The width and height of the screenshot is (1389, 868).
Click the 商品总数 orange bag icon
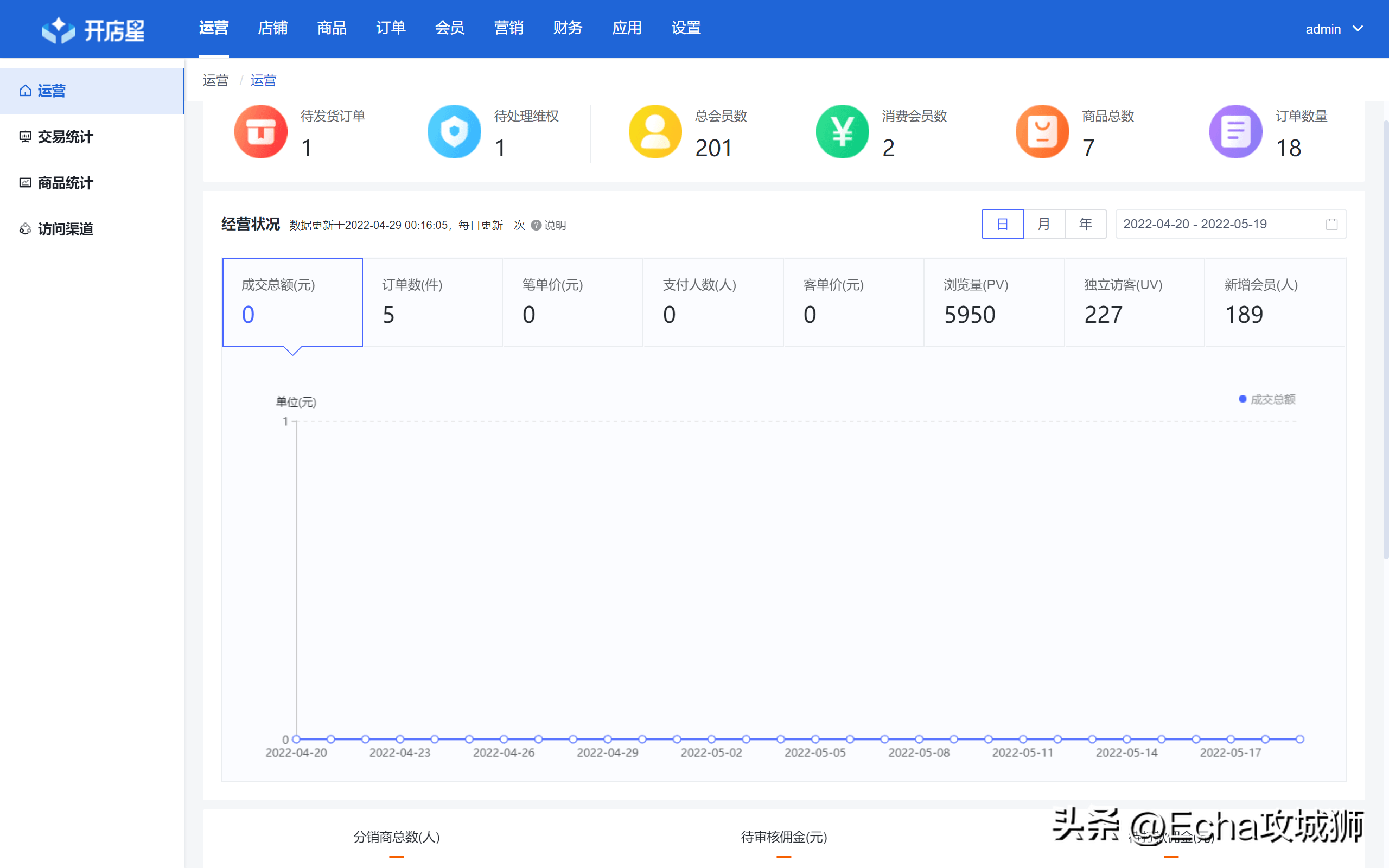click(x=1042, y=131)
